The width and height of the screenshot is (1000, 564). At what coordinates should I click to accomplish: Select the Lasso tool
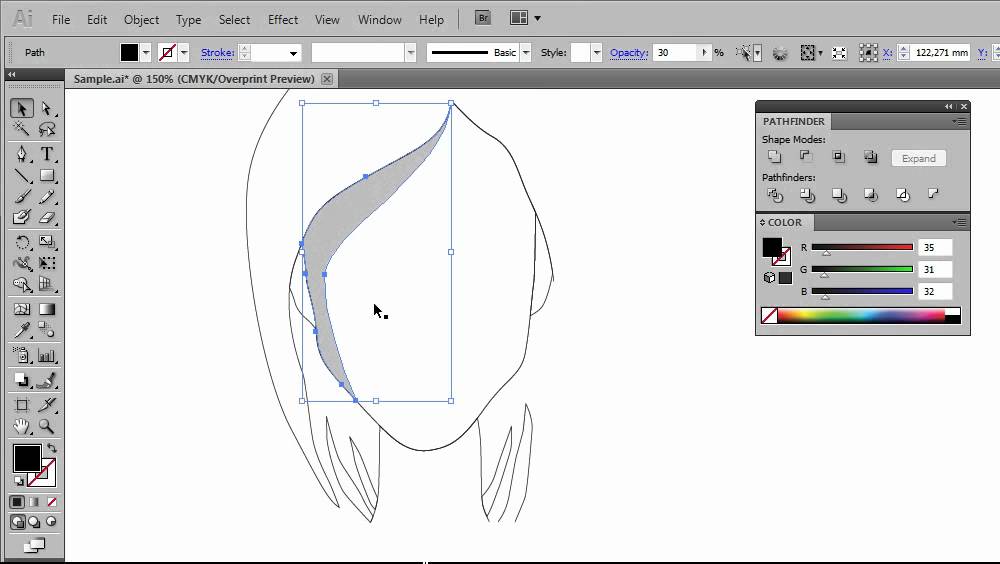pyautogui.click(x=47, y=130)
